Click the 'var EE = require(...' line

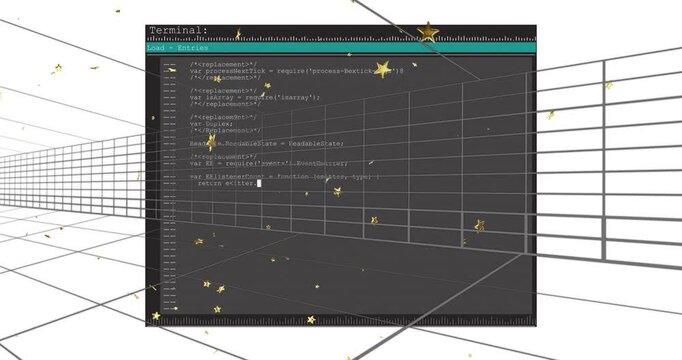point(269,163)
